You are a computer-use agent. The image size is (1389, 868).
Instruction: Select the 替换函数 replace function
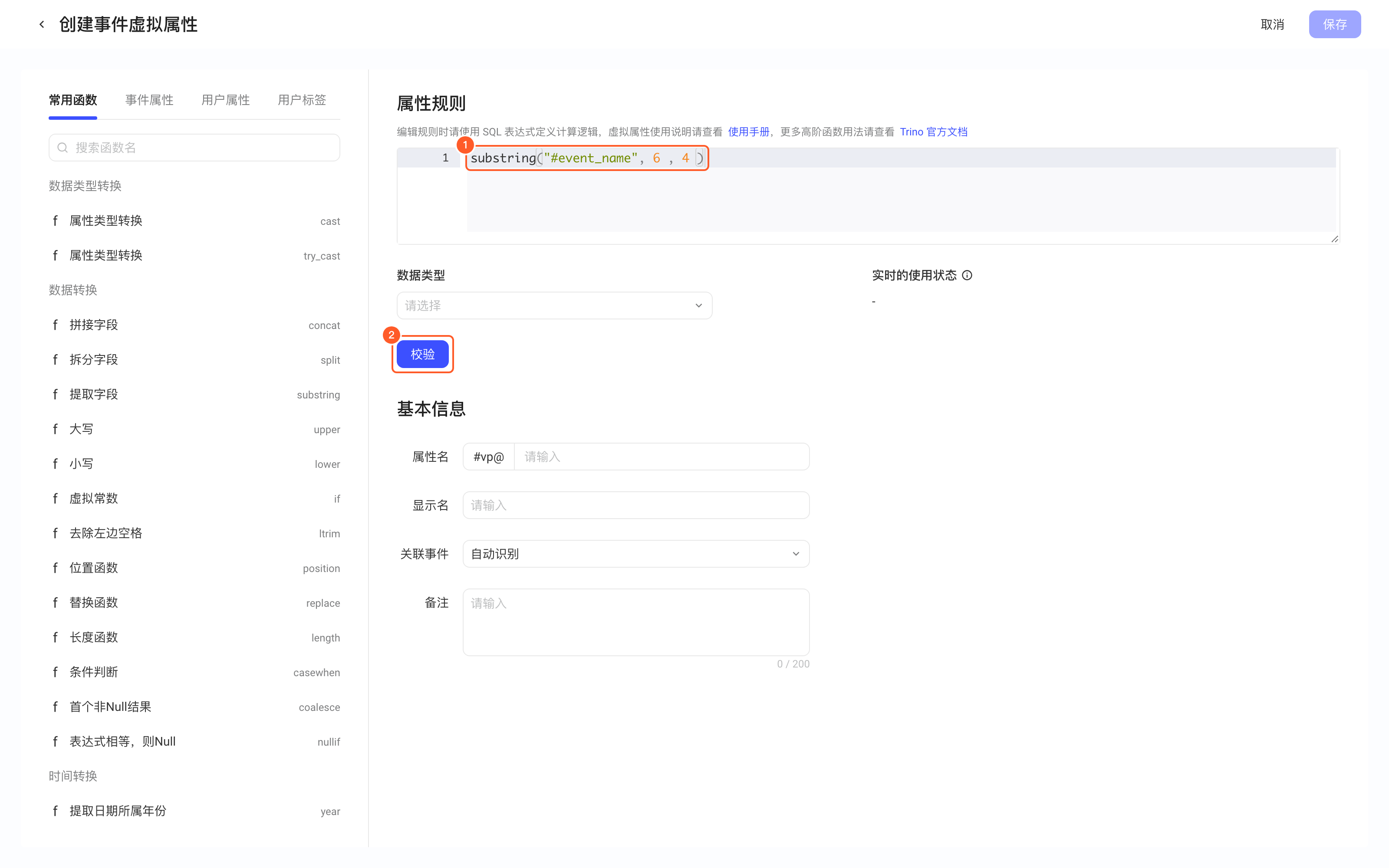tap(194, 603)
